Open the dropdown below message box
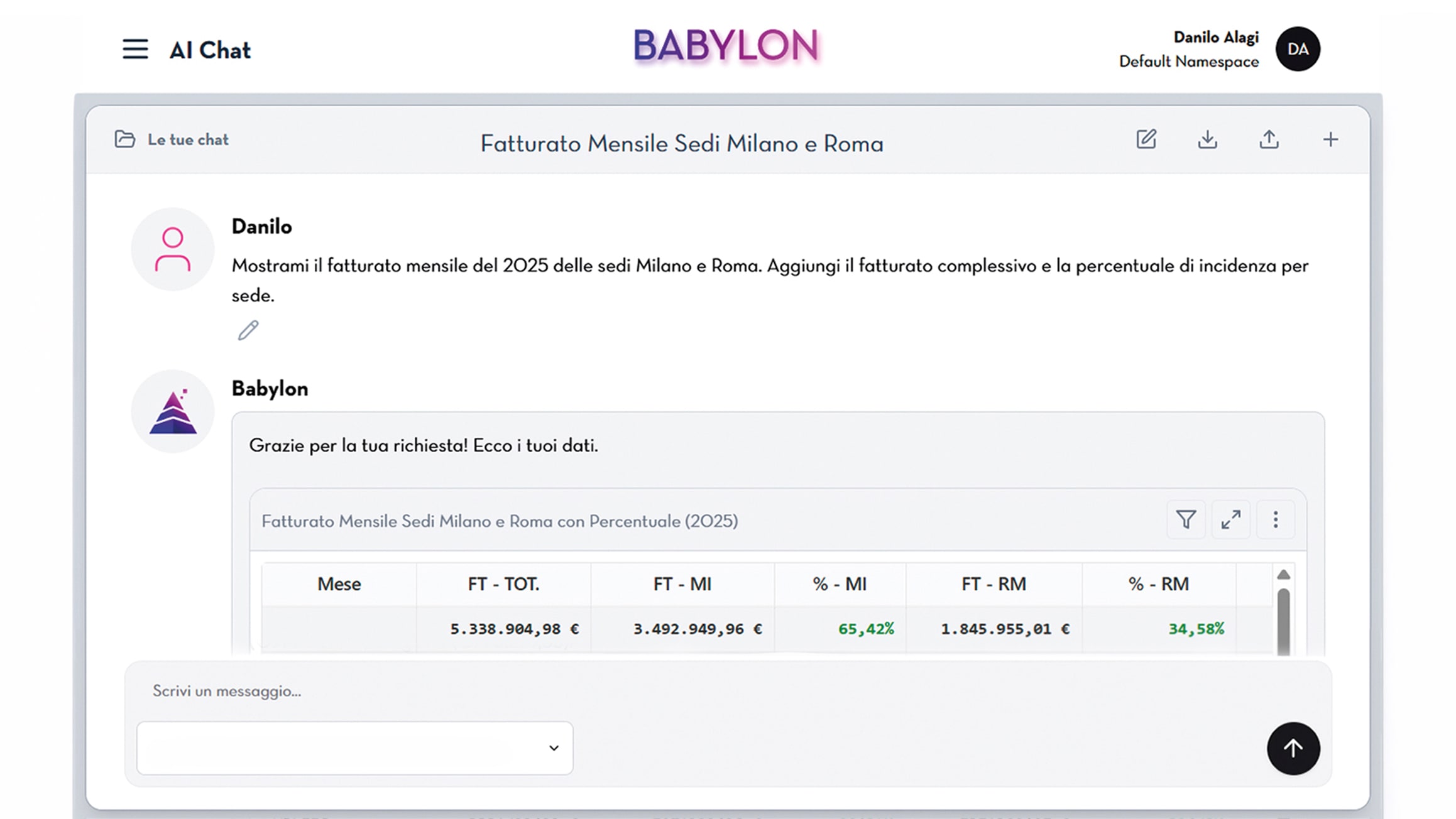The image size is (1456, 819). 354,747
